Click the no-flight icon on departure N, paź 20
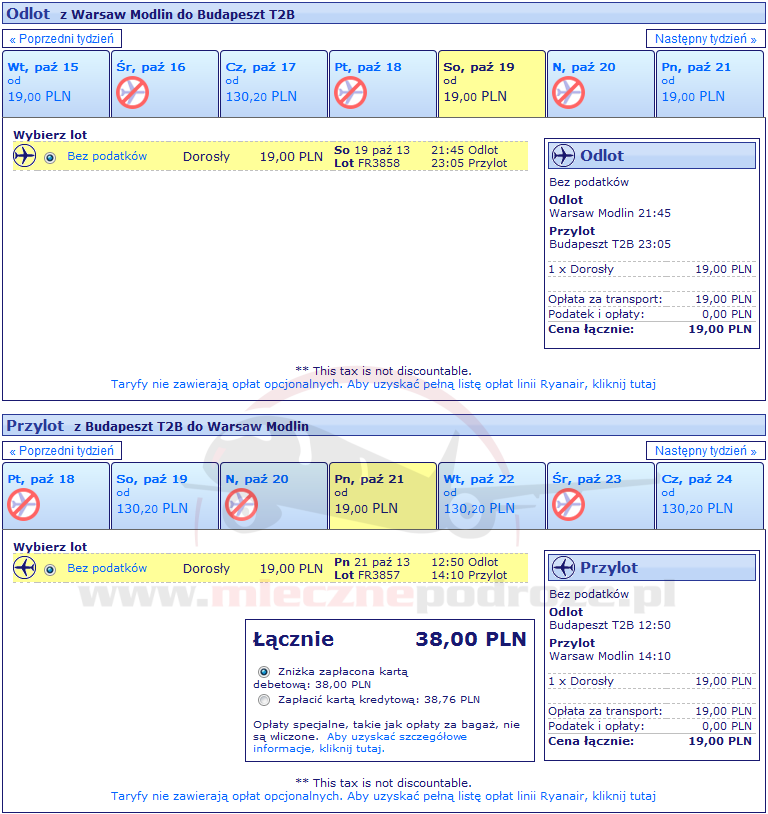 pyautogui.click(x=568, y=93)
